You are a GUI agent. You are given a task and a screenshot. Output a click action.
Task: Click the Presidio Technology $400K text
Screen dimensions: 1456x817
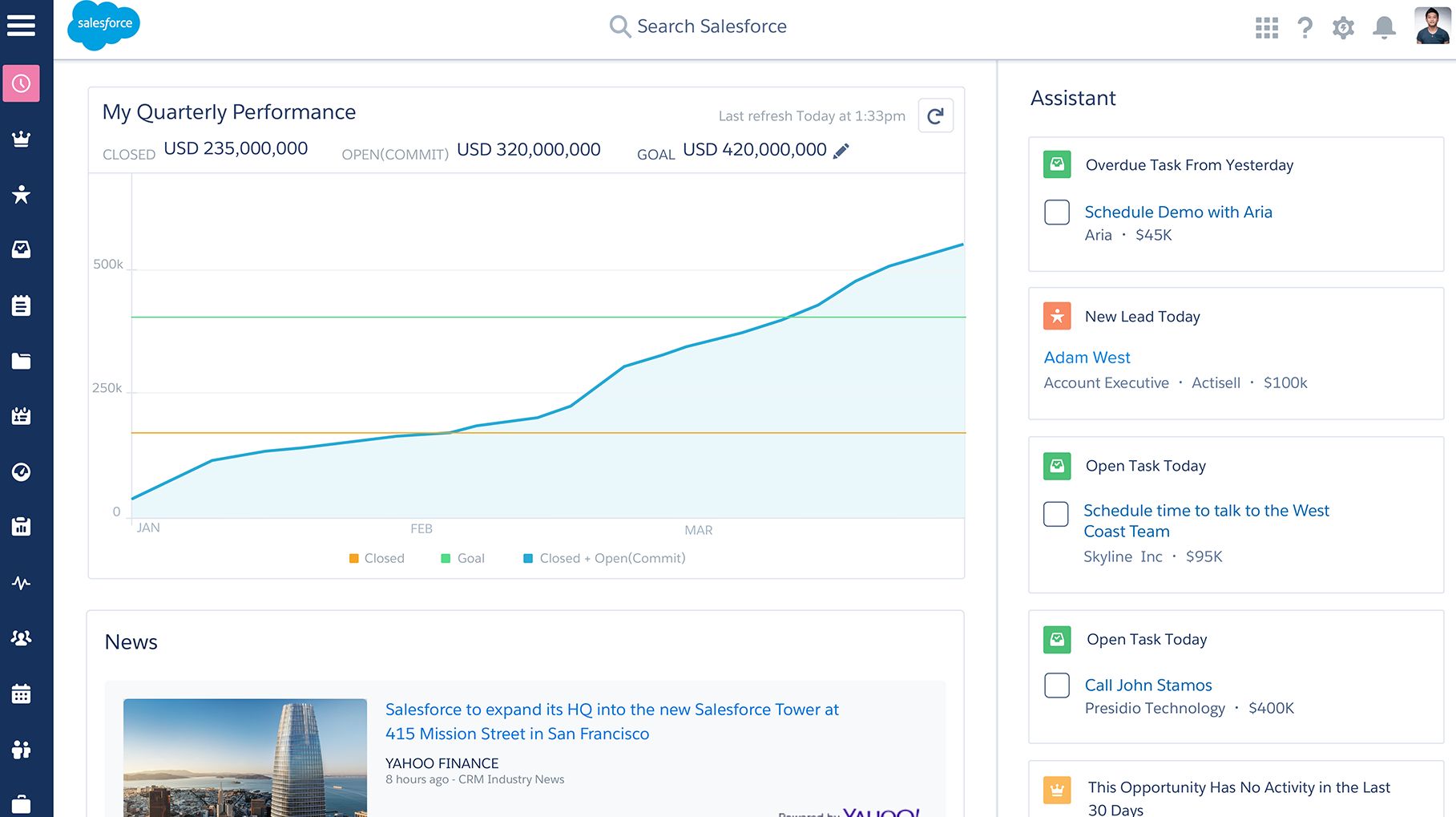click(x=1189, y=709)
